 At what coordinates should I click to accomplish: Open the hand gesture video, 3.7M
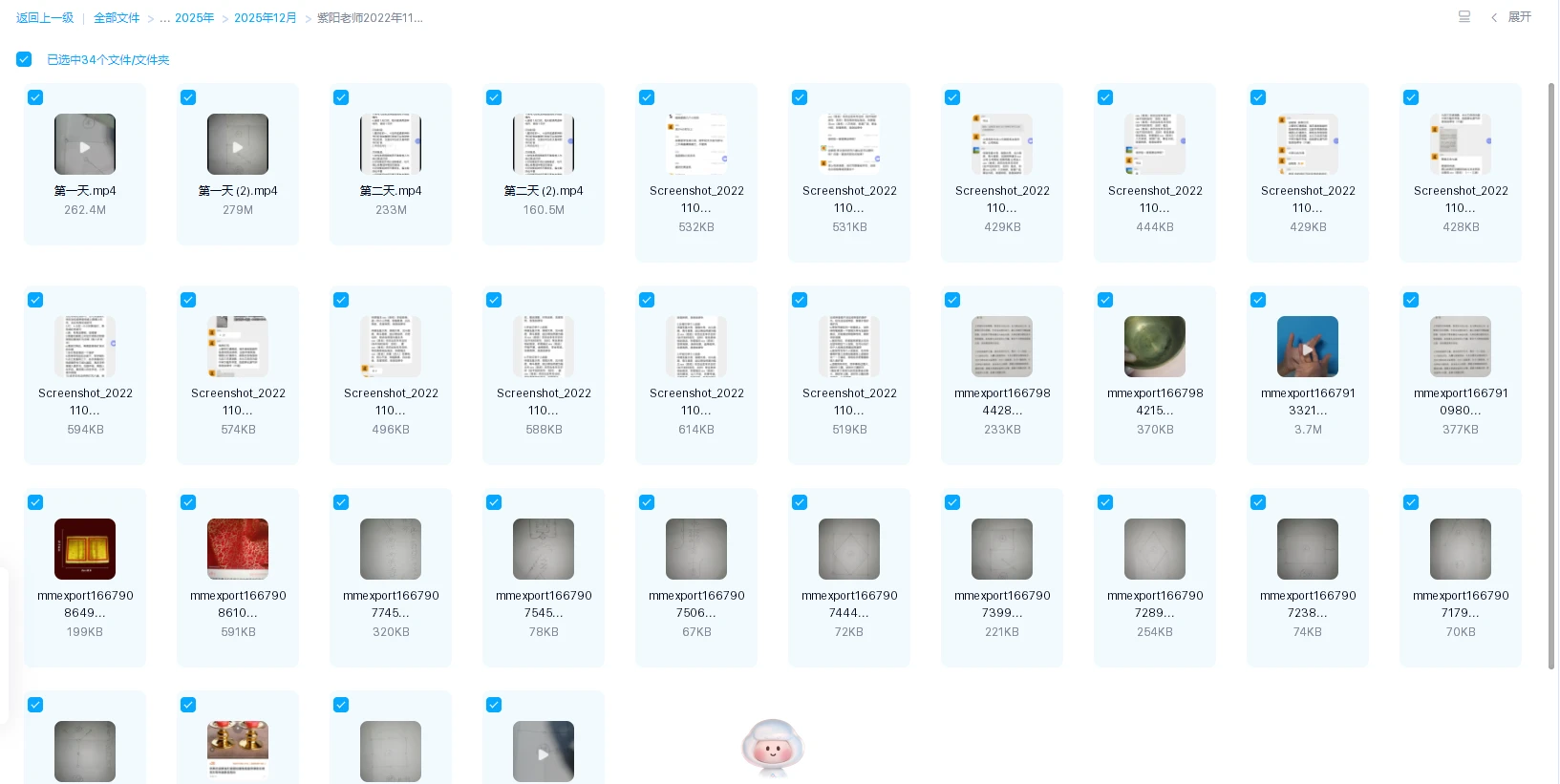click(1308, 347)
